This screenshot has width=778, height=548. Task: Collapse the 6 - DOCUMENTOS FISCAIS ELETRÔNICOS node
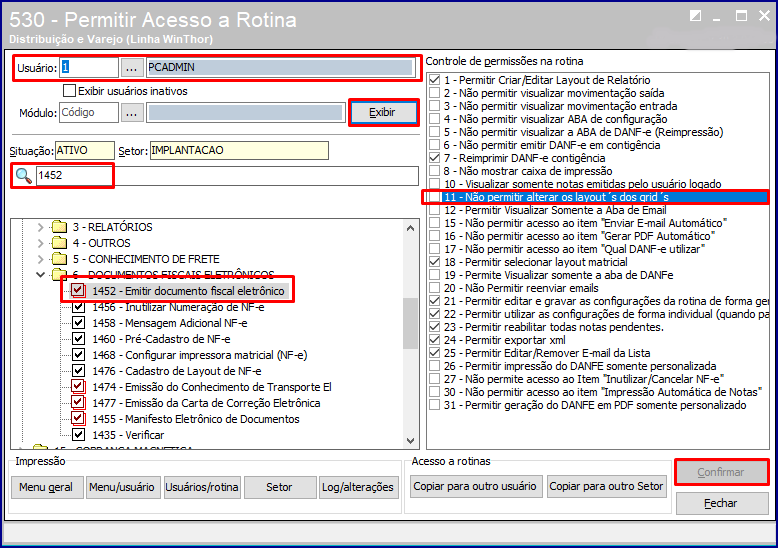41,274
